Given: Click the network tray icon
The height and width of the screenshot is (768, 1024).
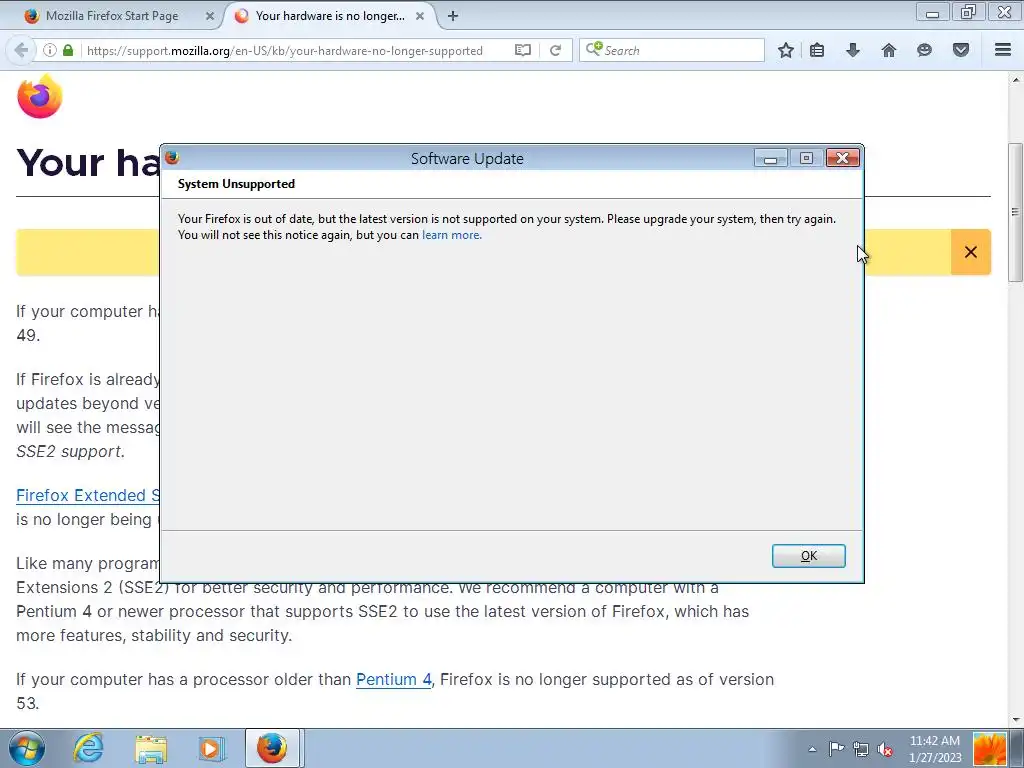Looking at the screenshot, I should coord(861,749).
